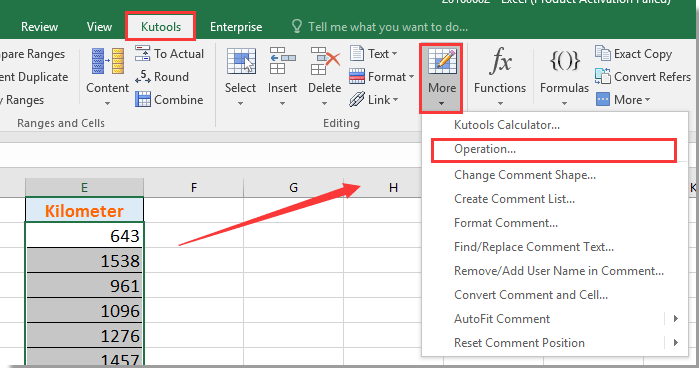Click the Compare Ranges button

pyautogui.click(x=32, y=54)
